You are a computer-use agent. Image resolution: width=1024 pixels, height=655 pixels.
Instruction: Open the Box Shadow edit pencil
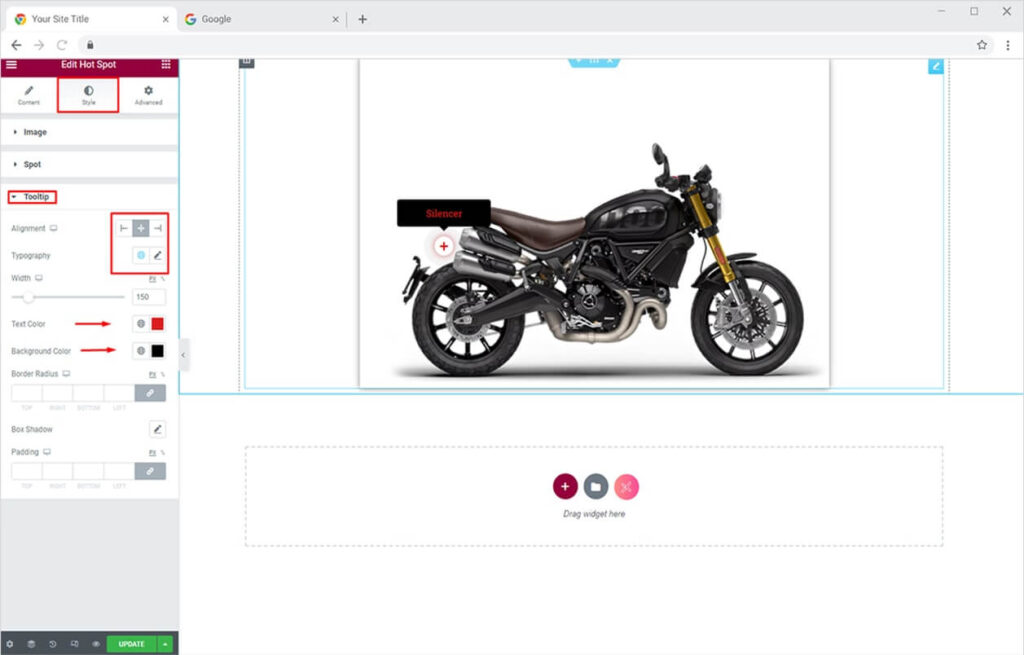[157, 429]
